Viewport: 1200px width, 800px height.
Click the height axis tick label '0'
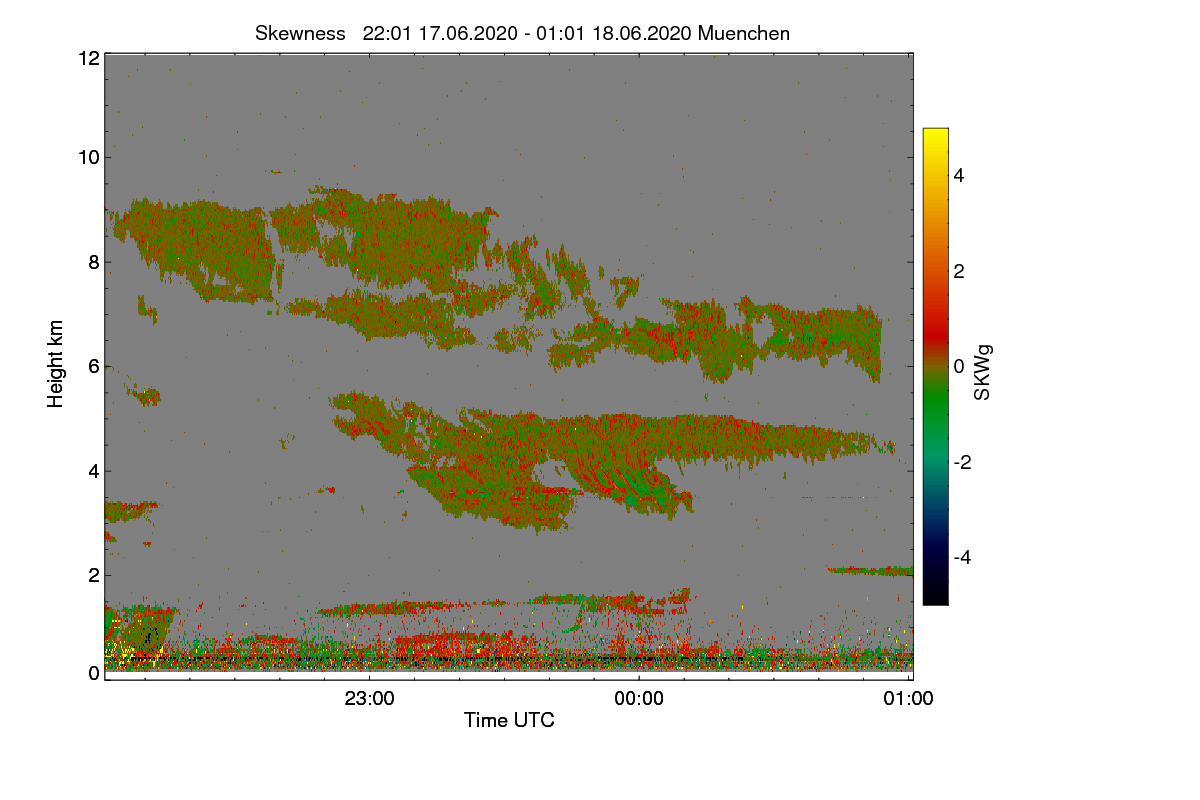93,673
